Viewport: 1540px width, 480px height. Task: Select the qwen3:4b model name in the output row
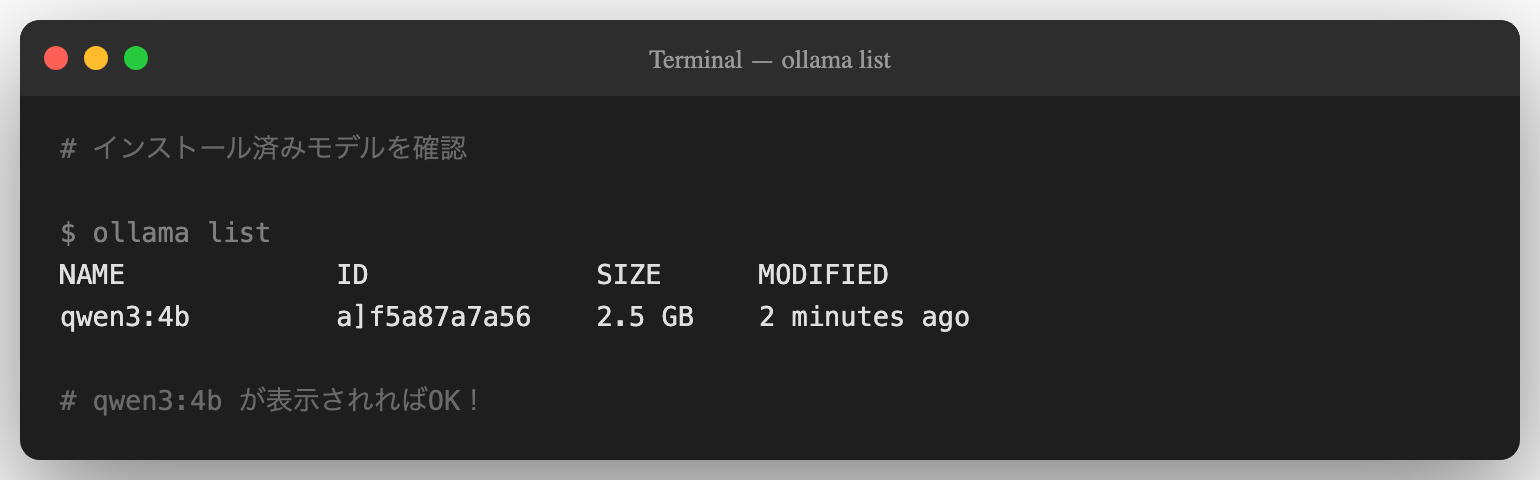tap(125, 318)
